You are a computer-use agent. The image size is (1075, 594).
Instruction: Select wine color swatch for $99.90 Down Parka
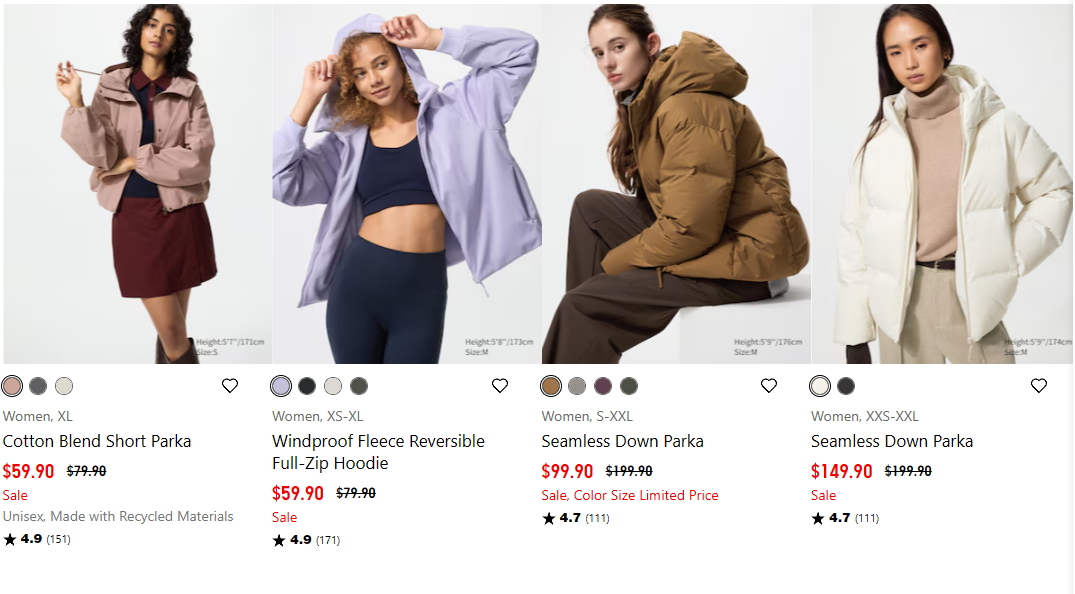pos(603,386)
